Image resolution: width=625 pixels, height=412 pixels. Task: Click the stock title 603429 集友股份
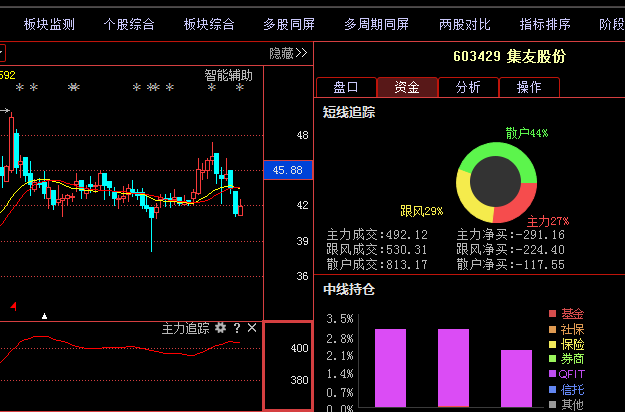(509, 56)
